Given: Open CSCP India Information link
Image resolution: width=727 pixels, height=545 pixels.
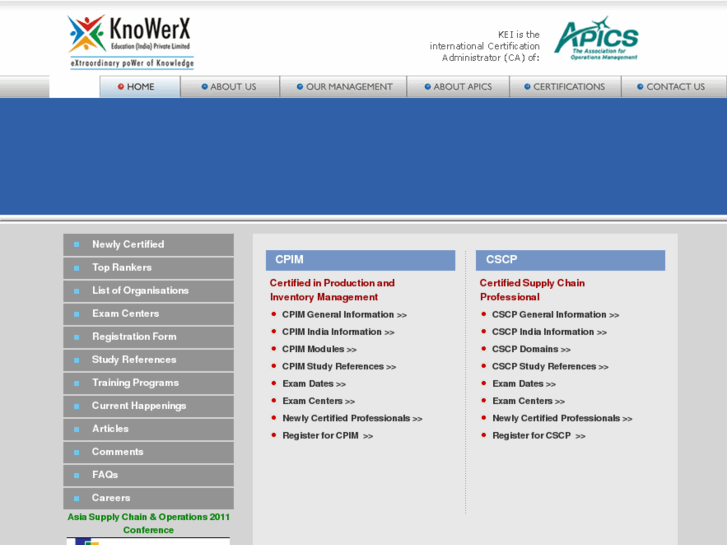Looking at the screenshot, I should pyautogui.click(x=549, y=332).
